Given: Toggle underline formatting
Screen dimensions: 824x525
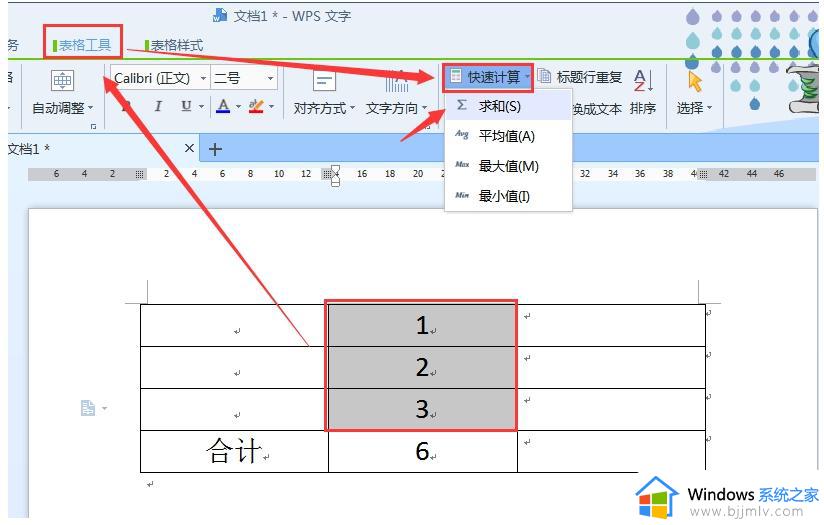Looking at the screenshot, I should click(186, 106).
